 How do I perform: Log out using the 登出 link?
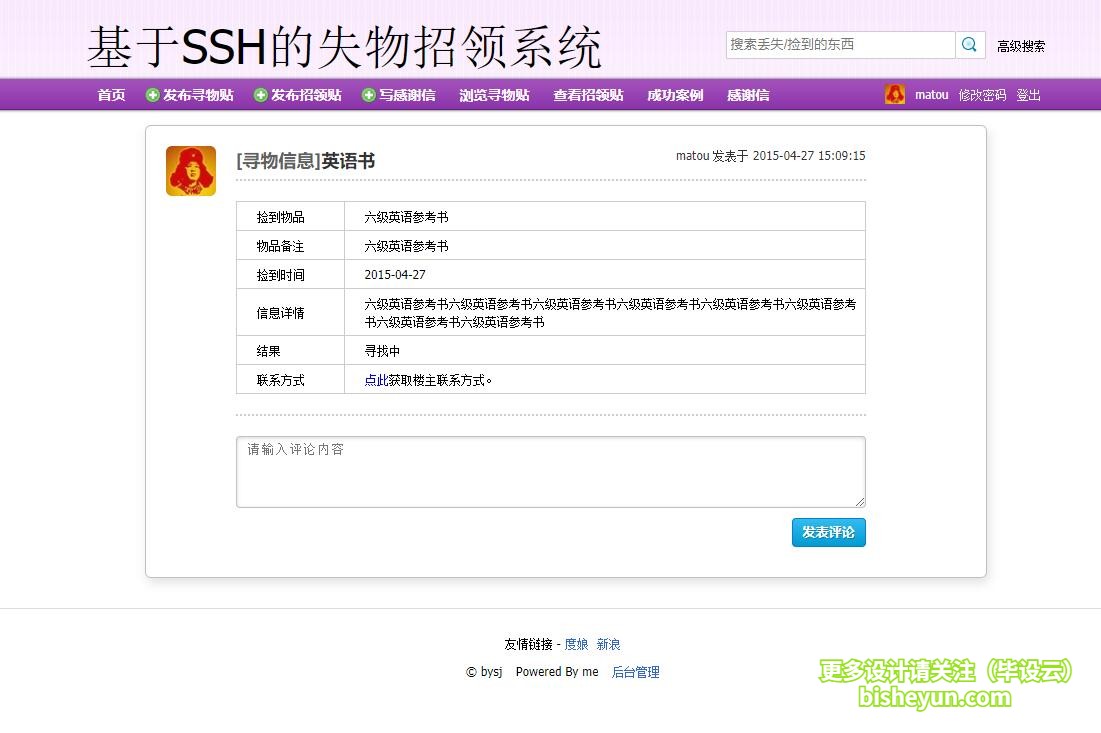coord(1029,95)
